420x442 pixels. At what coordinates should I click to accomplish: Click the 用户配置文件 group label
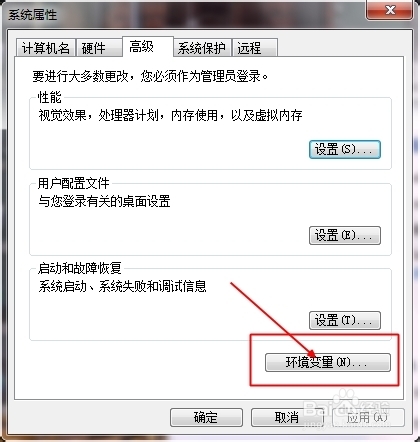click(73, 183)
